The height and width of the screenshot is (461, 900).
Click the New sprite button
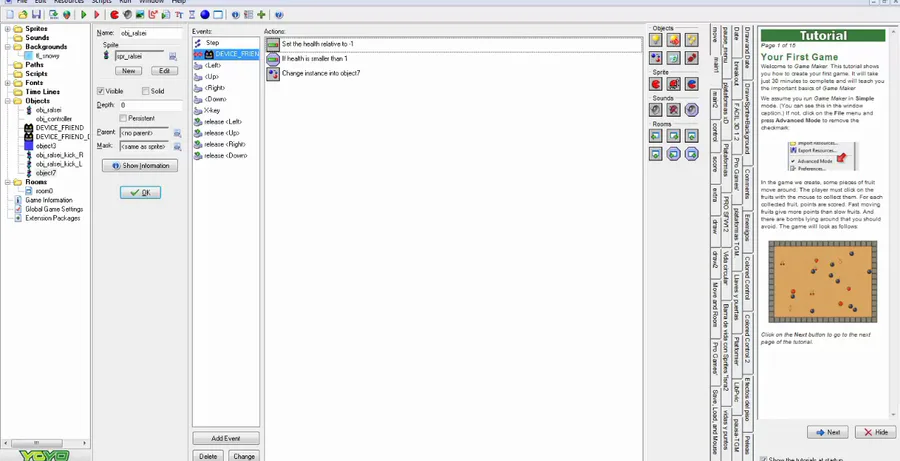click(x=129, y=71)
